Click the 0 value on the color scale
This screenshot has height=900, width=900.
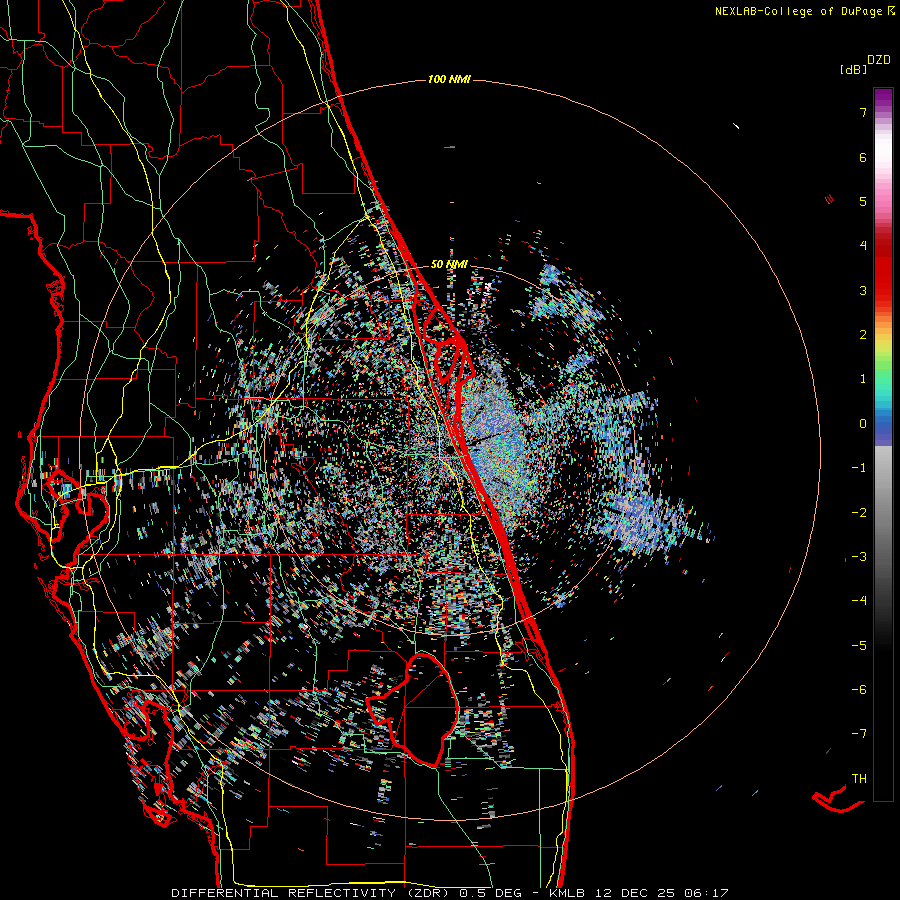coord(863,424)
